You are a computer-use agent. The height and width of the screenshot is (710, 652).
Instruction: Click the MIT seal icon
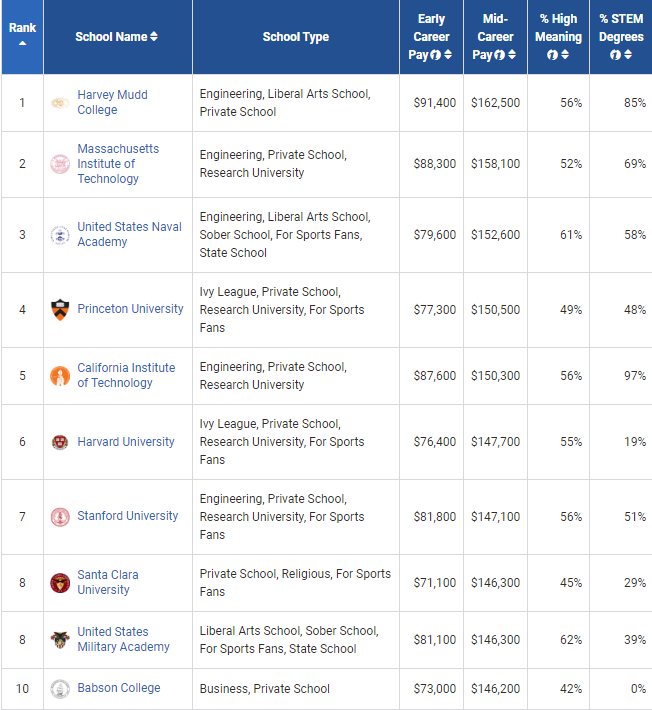pos(60,164)
